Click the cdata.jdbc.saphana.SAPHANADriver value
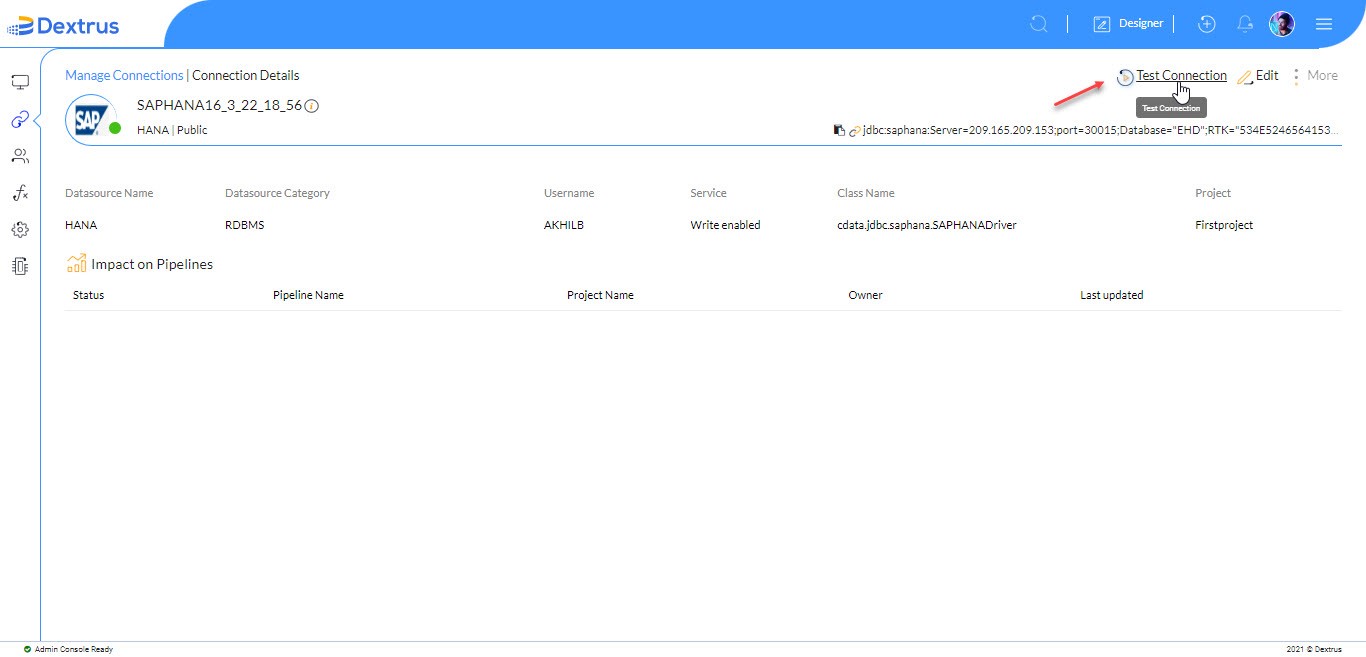The height and width of the screenshot is (657, 1366). (x=927, y=225)
